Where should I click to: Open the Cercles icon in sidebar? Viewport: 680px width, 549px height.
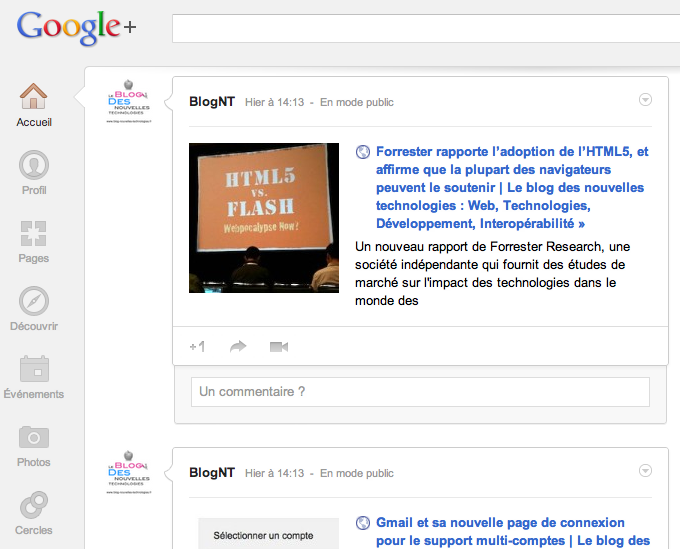click(34, 505)
